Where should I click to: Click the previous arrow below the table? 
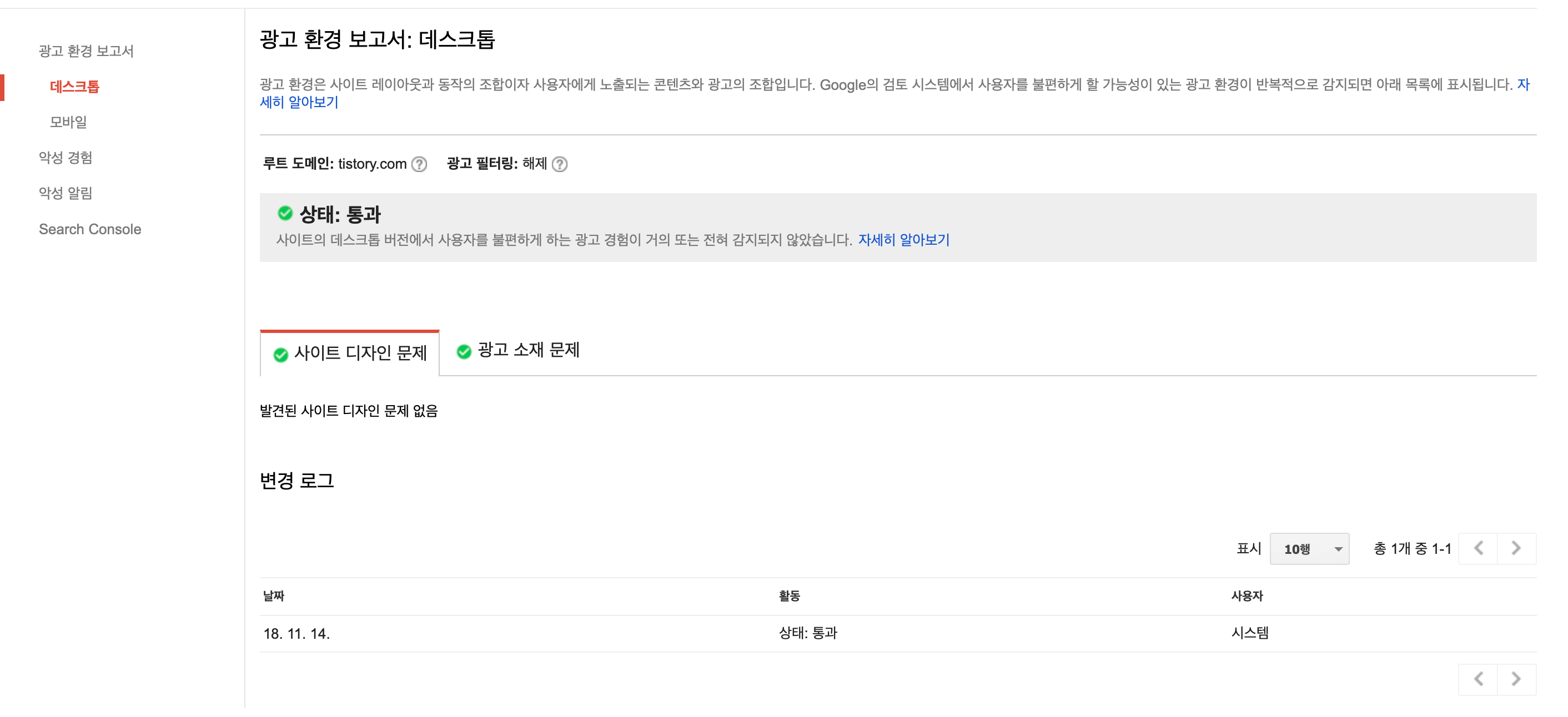[1479, 679]
